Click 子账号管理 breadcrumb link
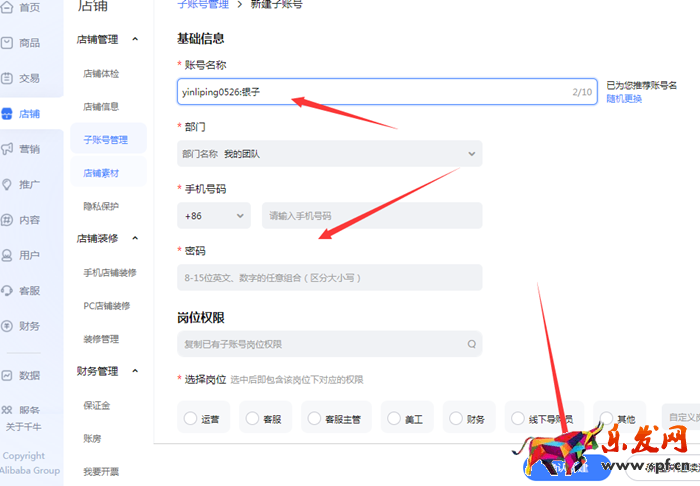This screenshot has height=486, width=700. coord(203,4)
